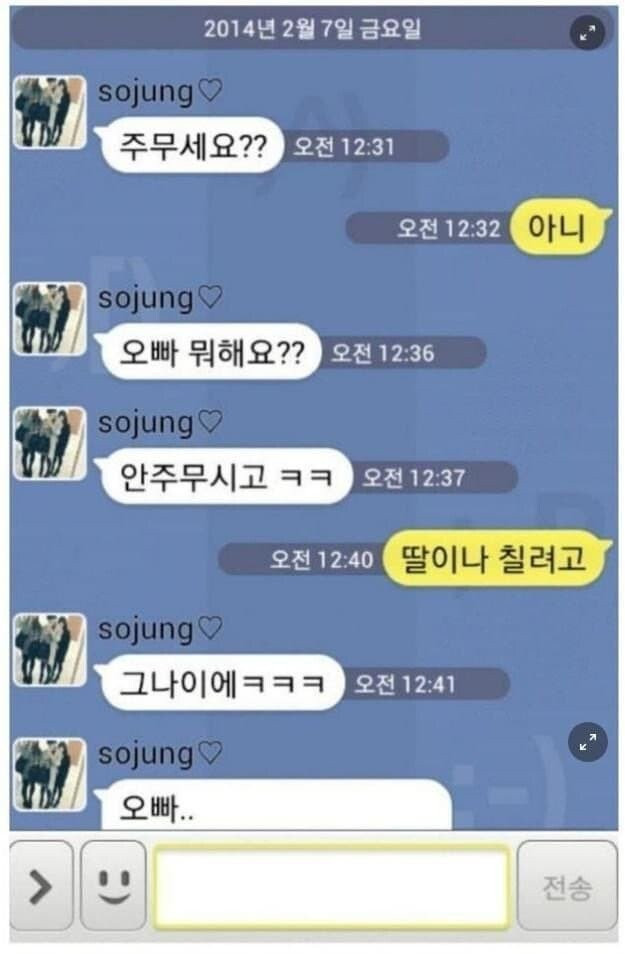Screen dimensions: 625x954
Task: Open sojung's profile photo beside 그나이에ㅋㅋㅋ
Action: click(x=50, y=650)
